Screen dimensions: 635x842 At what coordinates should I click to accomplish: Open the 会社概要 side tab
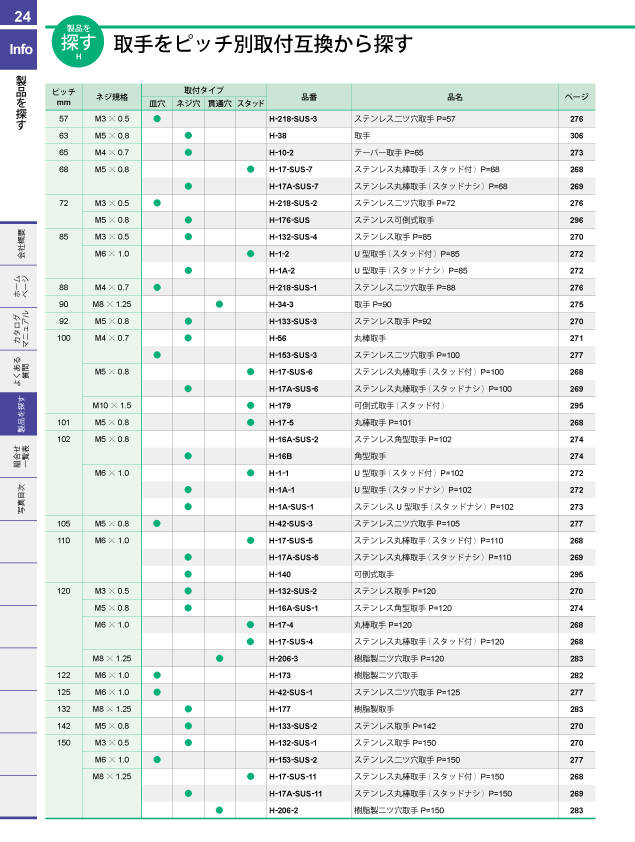coord(20,244)
